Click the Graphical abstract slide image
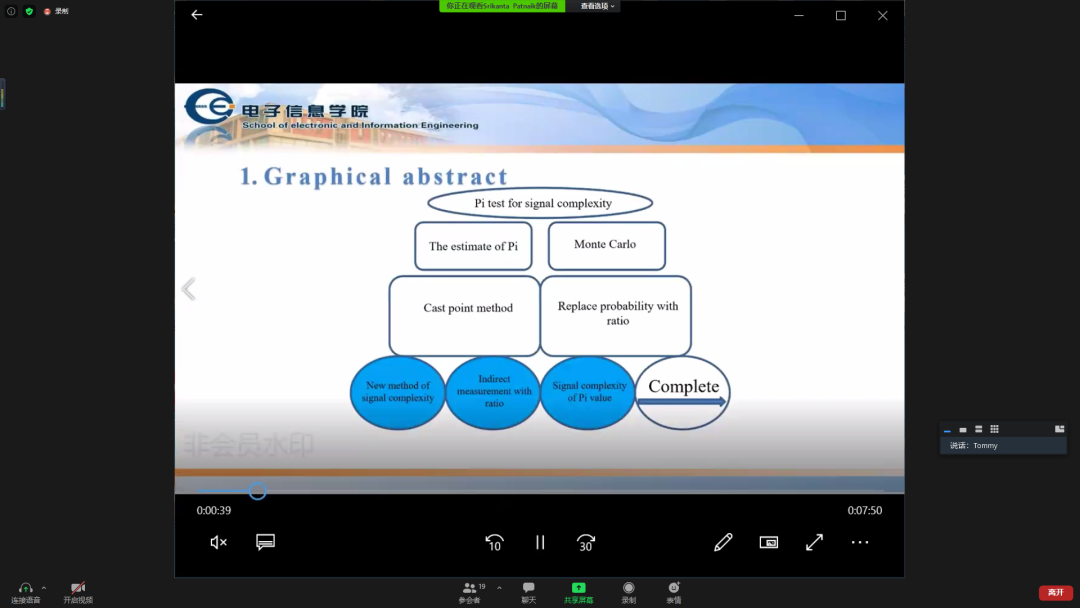The height and width of the screenshot is (608, 1080). (539, 289)
